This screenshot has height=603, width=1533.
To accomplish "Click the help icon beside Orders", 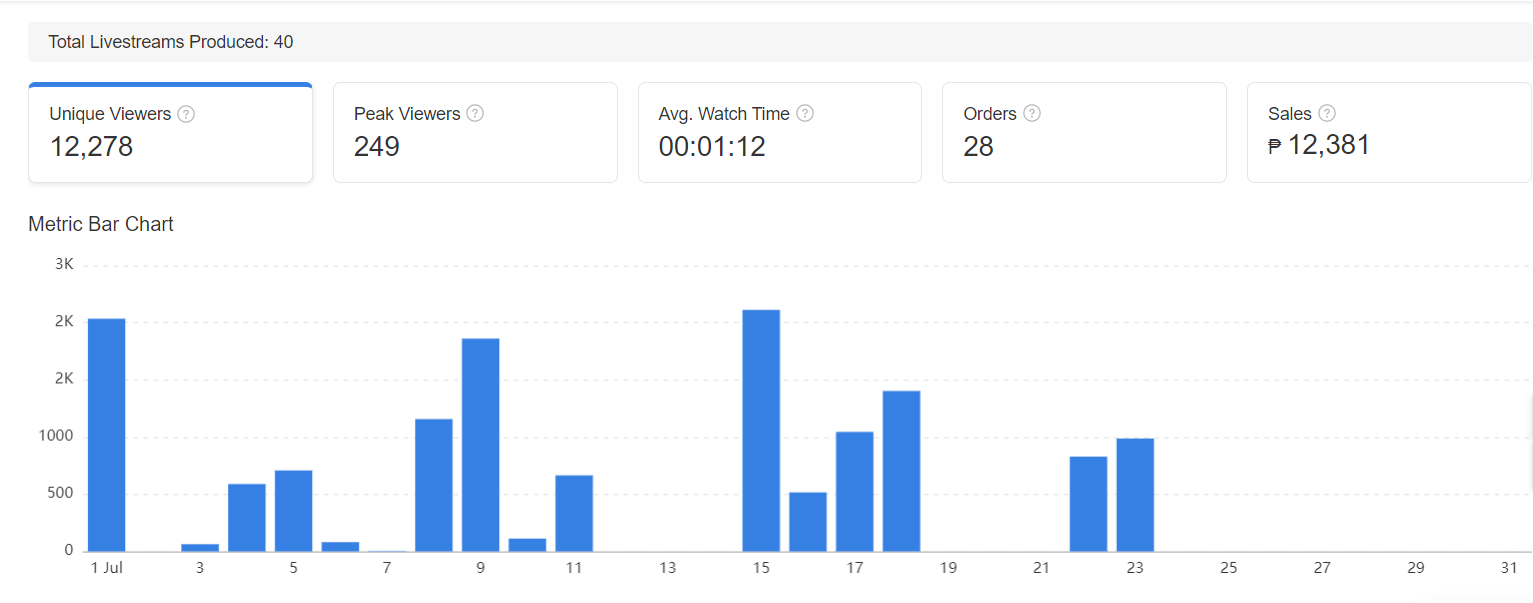I will pyautogui.click(x=1032, y=114).
